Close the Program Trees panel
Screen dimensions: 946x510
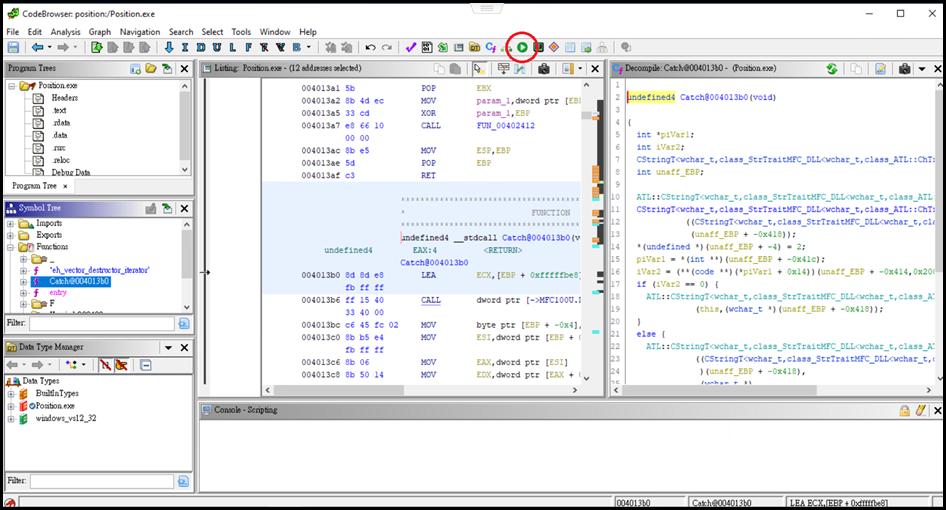click(x=185, y=69)
